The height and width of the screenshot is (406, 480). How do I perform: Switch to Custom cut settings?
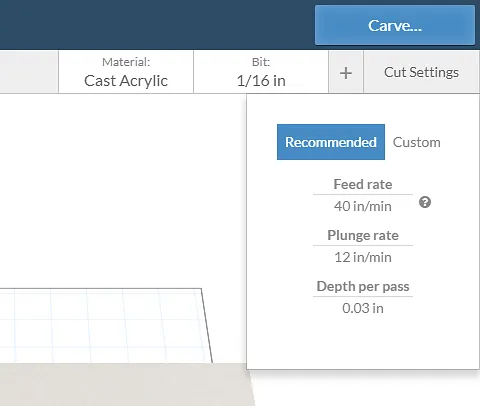click(x=416, y=142)
